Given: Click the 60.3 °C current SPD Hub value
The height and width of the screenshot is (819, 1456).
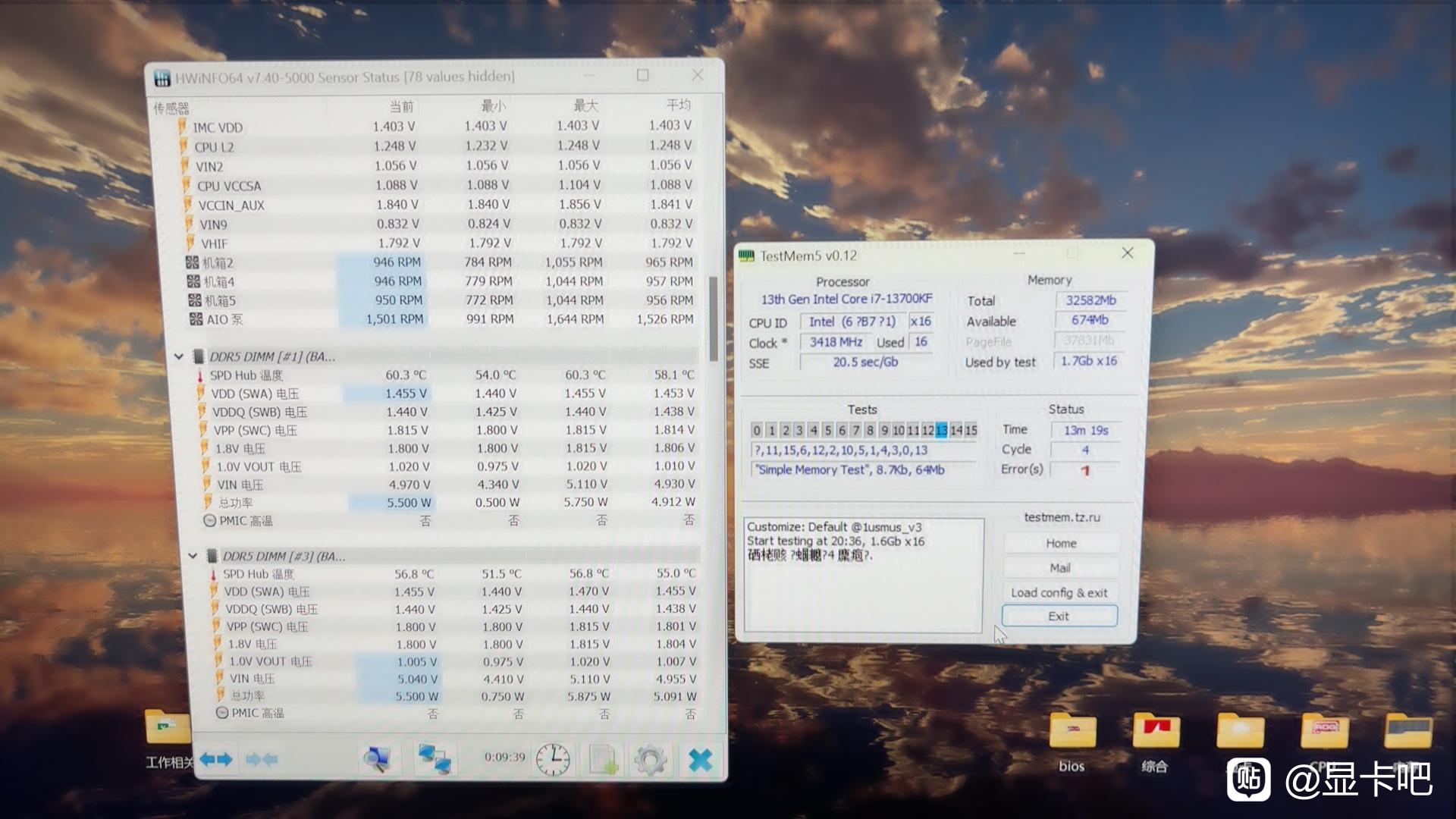Looking at the screenshot, I should pos(406,375).
